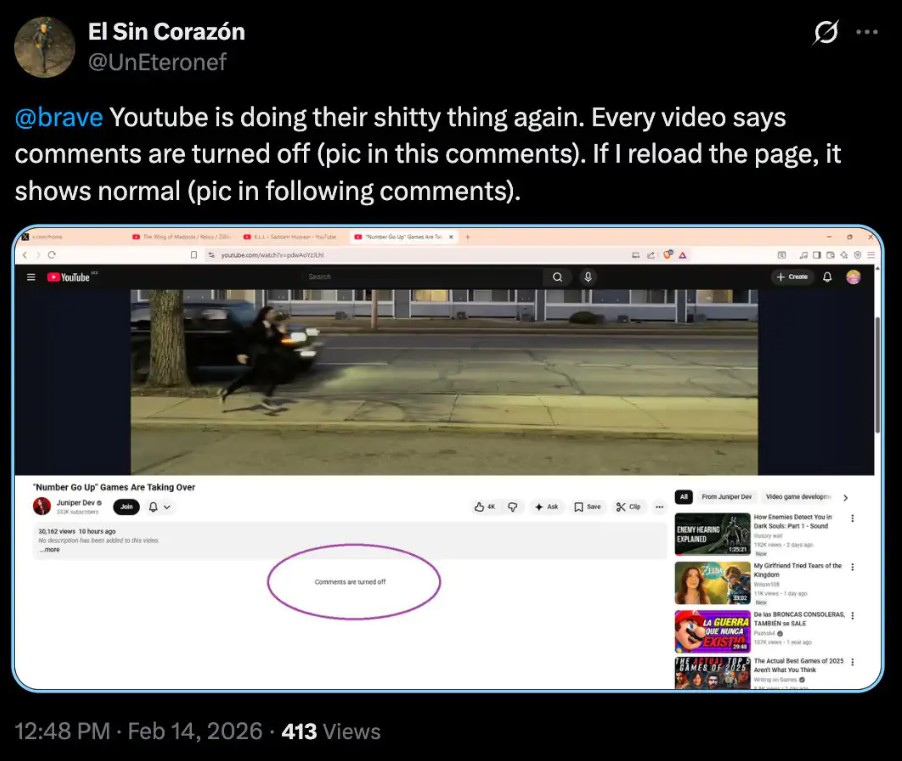This screenshot has height=761, width=902.
Task: Open The Actual Best Games of 2025 title
Action: (x=798, y=666)
